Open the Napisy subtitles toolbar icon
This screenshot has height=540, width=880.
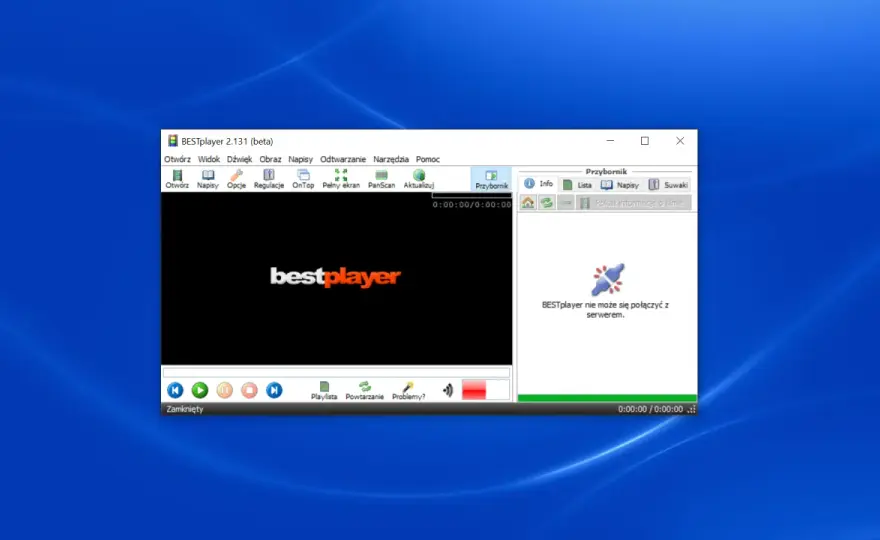pos(208,179)
